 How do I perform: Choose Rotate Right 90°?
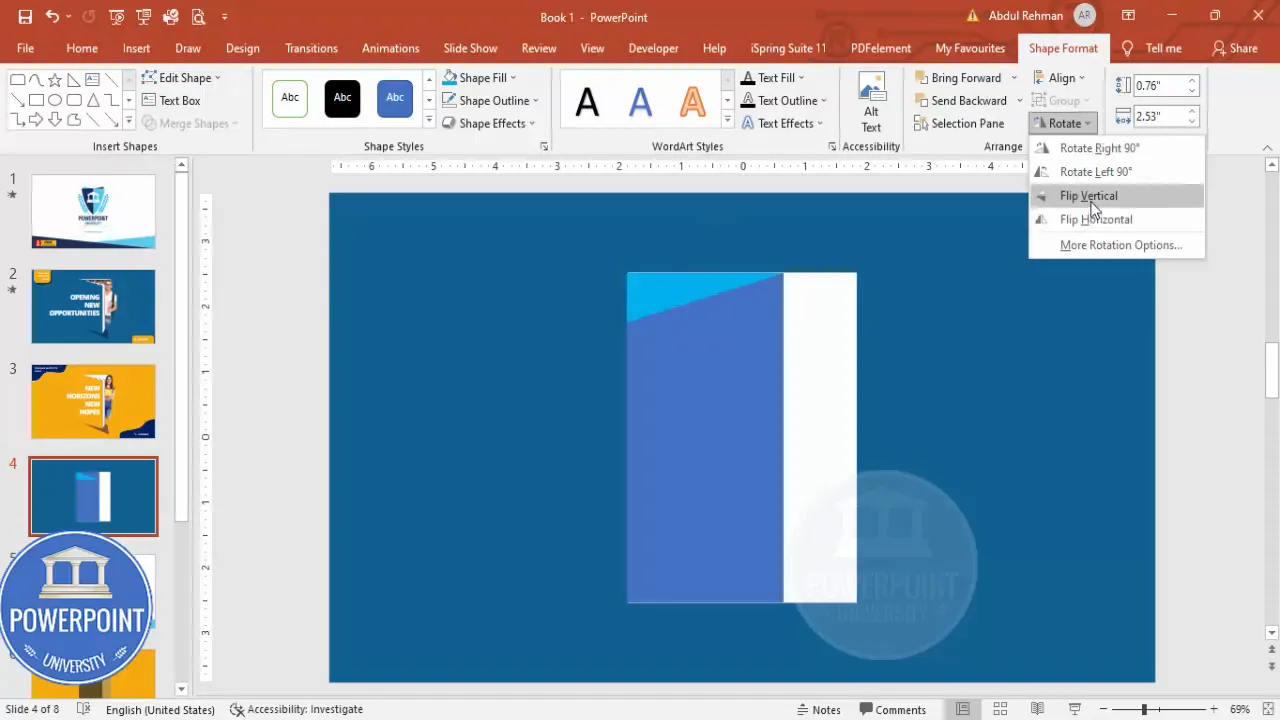pos(1116,148)
